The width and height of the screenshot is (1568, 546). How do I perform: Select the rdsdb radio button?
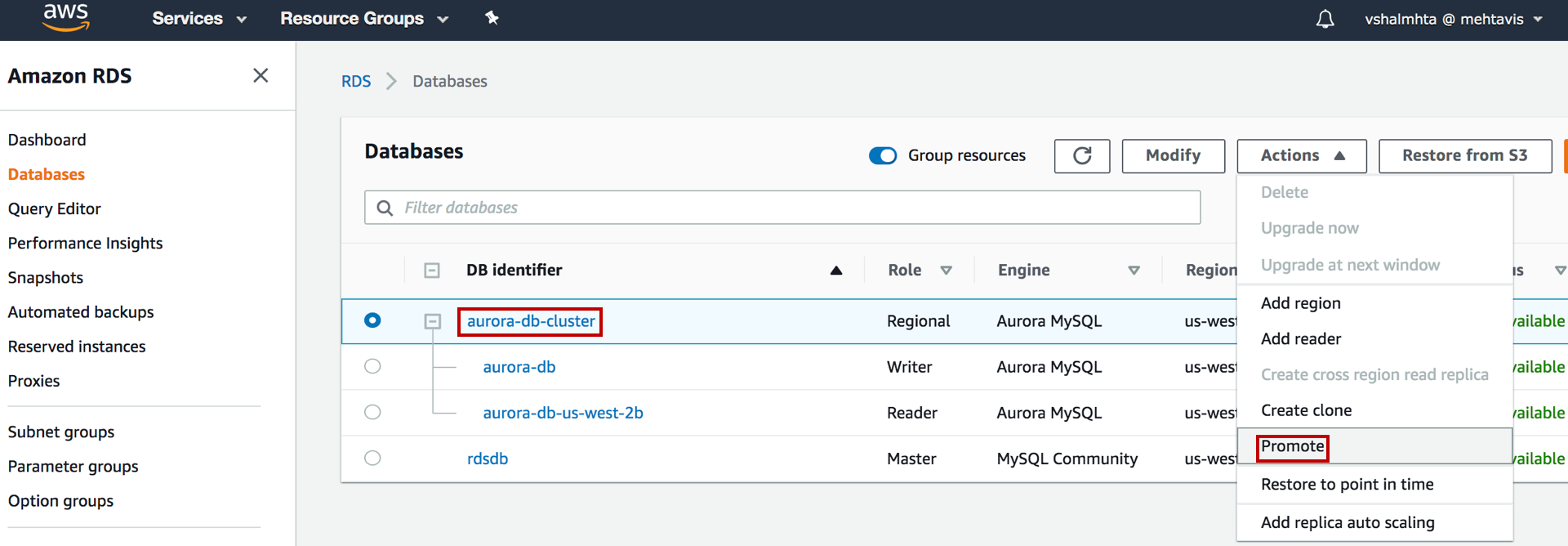tap(372, 458)
